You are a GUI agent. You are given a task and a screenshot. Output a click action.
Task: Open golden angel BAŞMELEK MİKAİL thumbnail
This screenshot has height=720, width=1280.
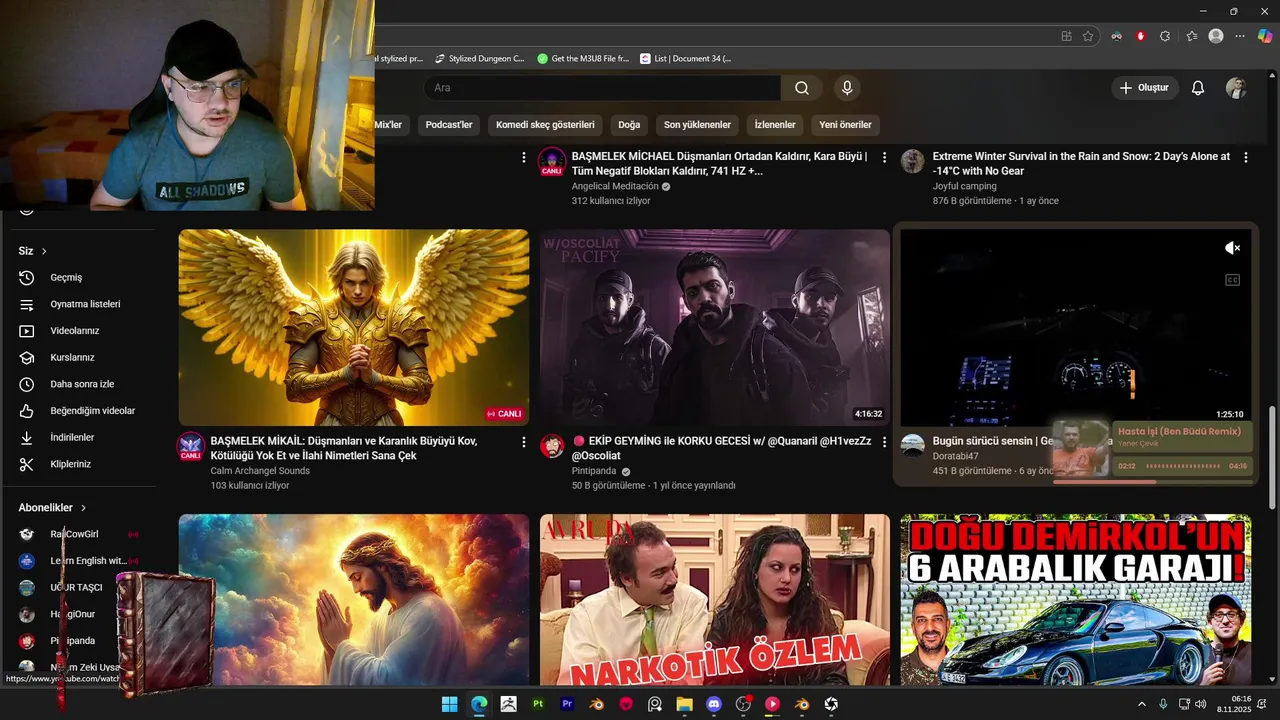tap(354, 328)
